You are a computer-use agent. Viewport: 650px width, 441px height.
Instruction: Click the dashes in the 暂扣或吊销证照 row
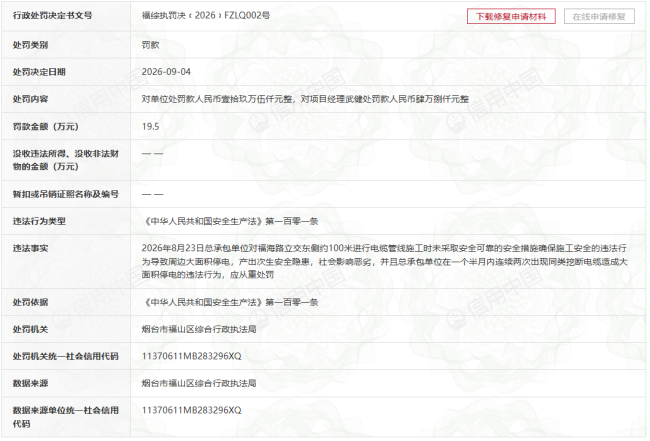(153, 194)
